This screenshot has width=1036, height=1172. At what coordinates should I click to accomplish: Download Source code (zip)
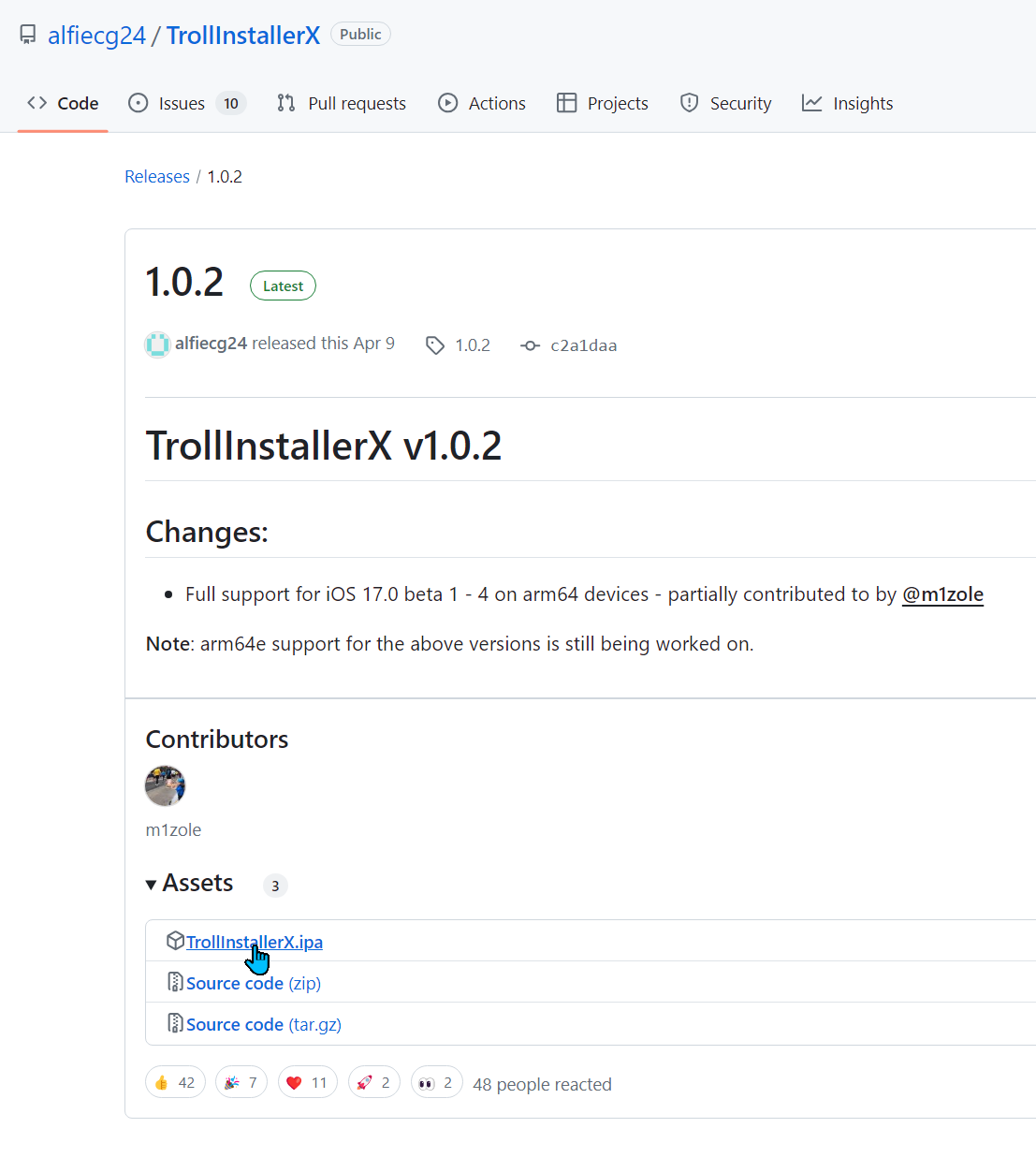coord(254,983)
